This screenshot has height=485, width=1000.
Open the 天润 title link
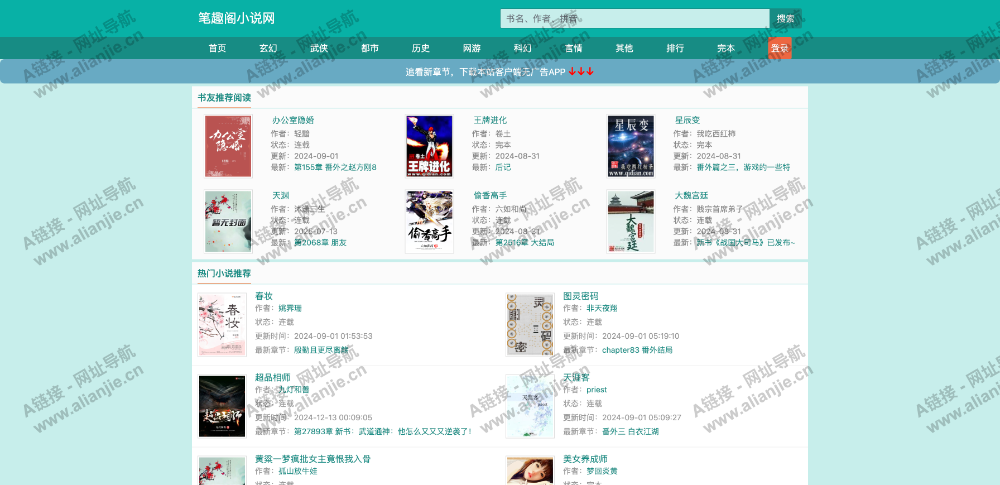click(281, 195)
